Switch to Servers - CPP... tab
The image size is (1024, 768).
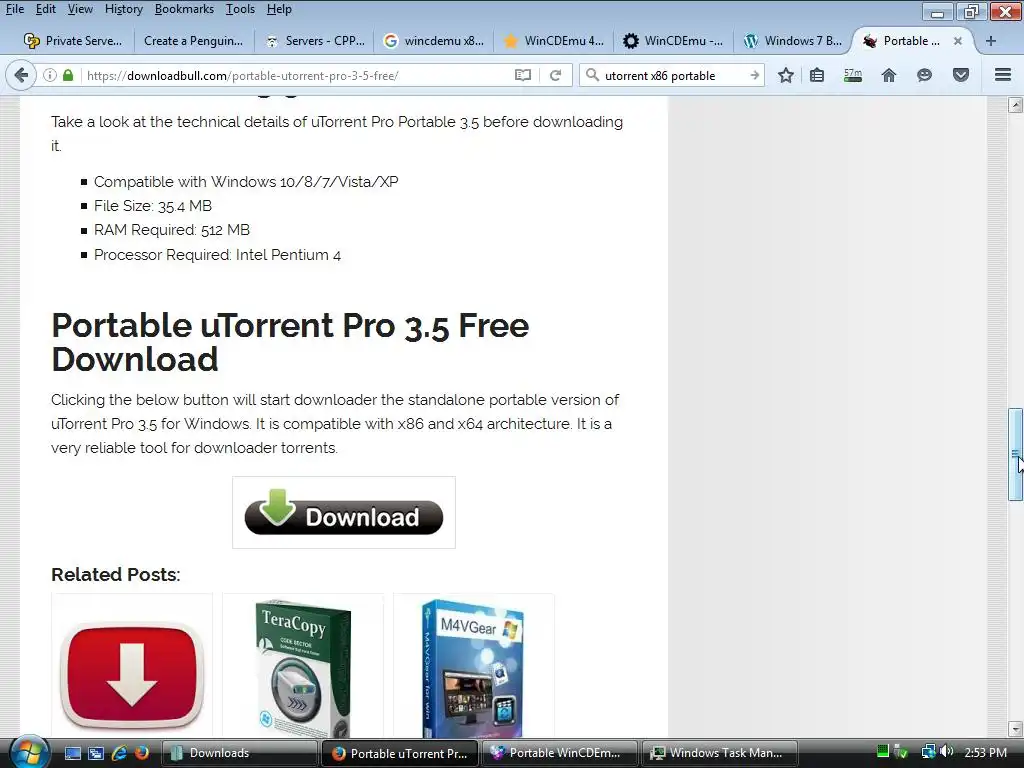coord(314,40)
